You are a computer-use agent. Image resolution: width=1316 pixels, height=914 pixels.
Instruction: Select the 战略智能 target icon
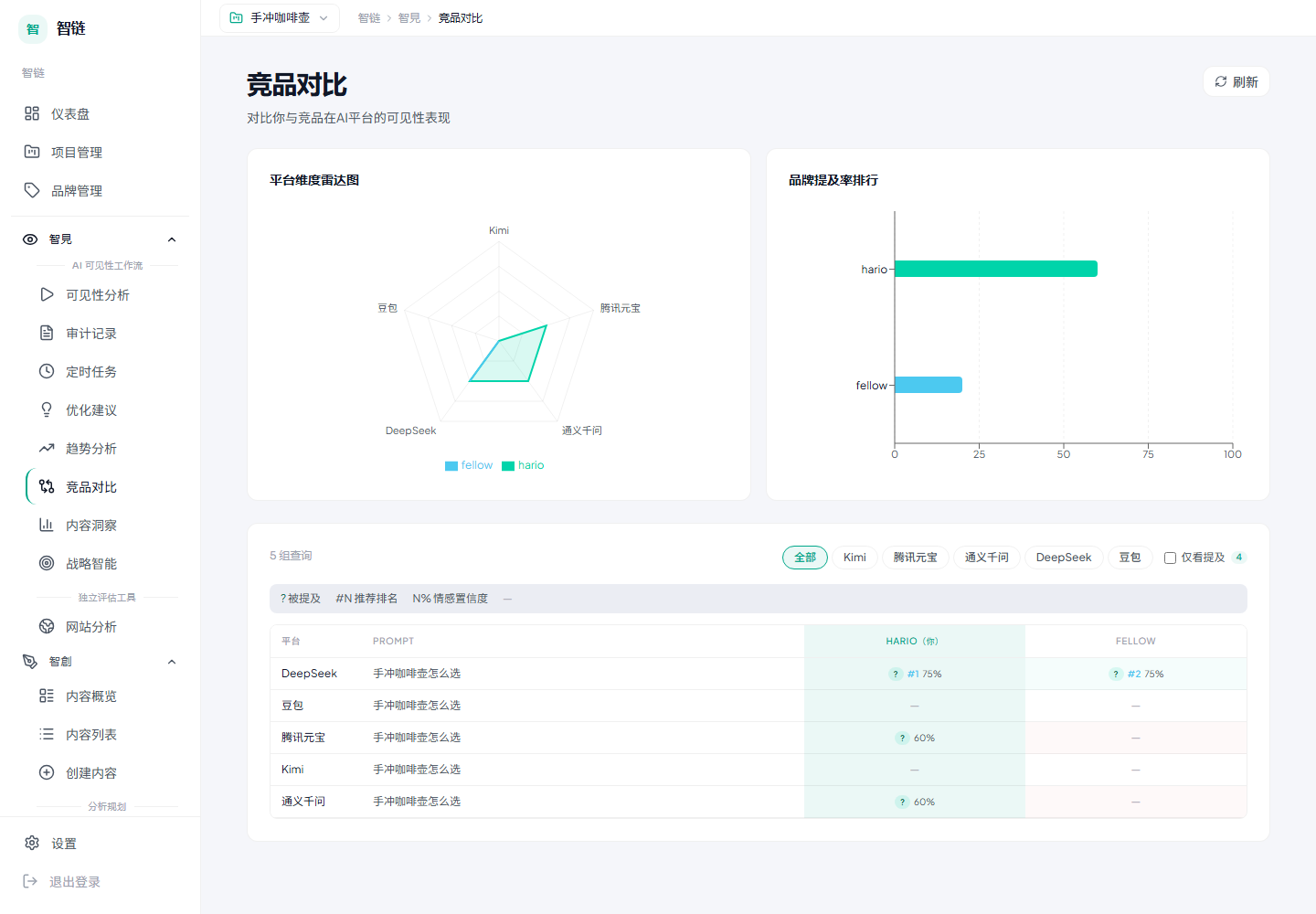pyautogui.click(x=47, y=563)
